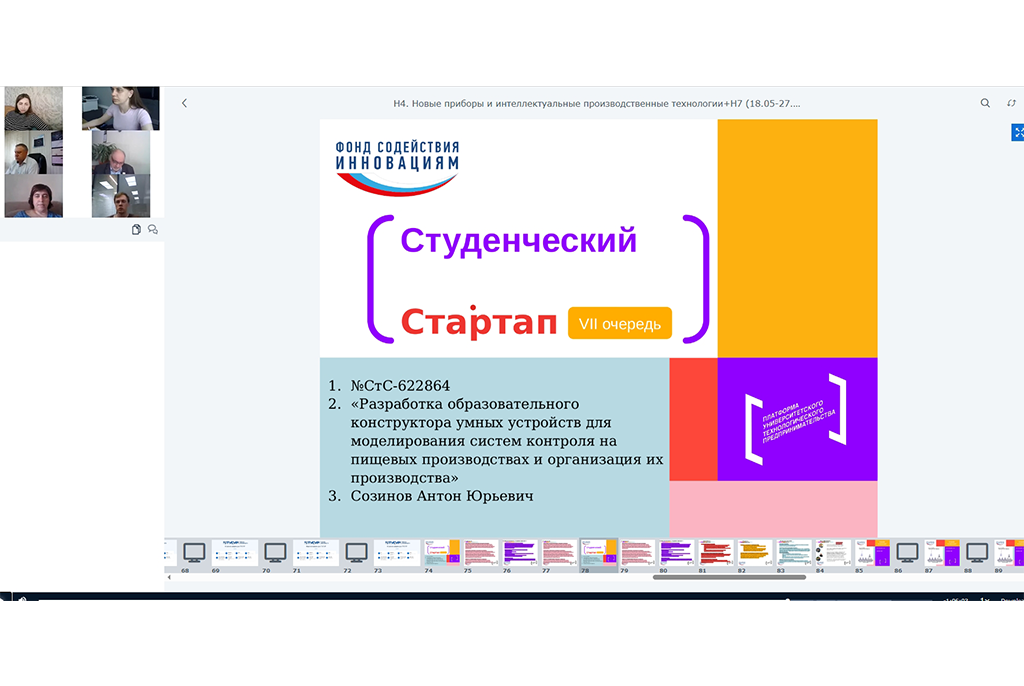The image size is (1024, 686).
Task: Select the bottom-right participant video tile
Action: (x=121, y=195)
